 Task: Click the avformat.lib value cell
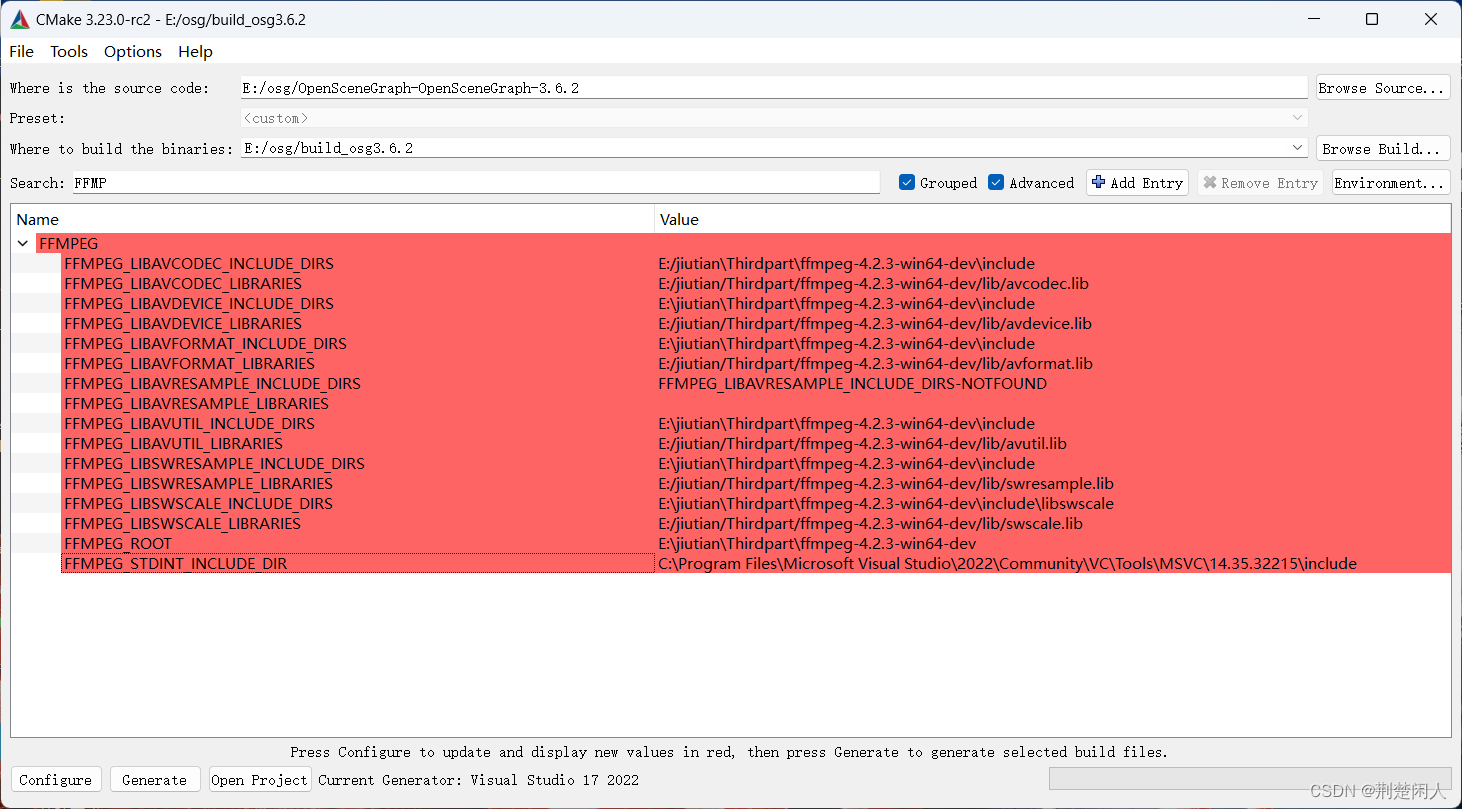pyautogui.click(x=875, y=364)
